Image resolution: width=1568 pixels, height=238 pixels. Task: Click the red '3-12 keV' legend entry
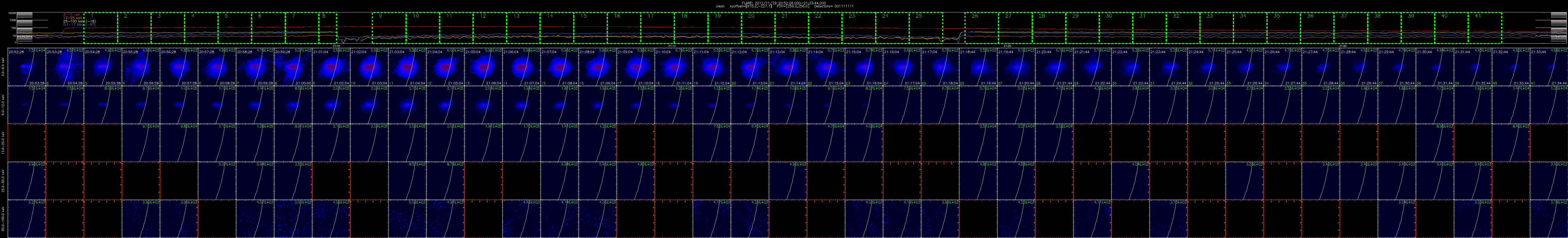point(72,15)
